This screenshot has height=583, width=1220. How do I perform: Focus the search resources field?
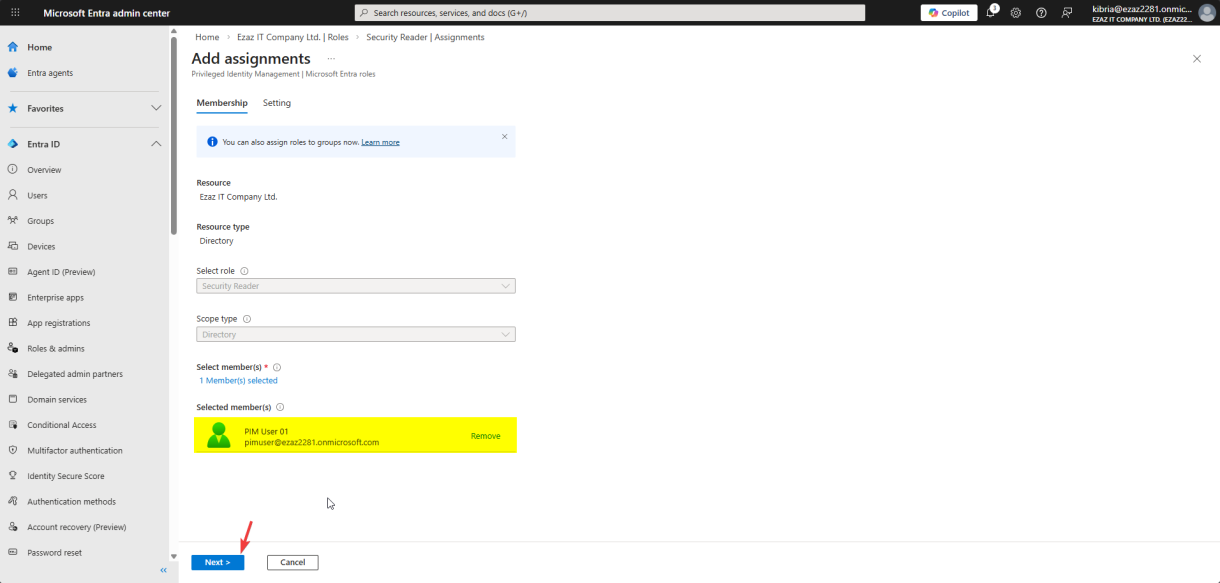click(x=610, y=13)
